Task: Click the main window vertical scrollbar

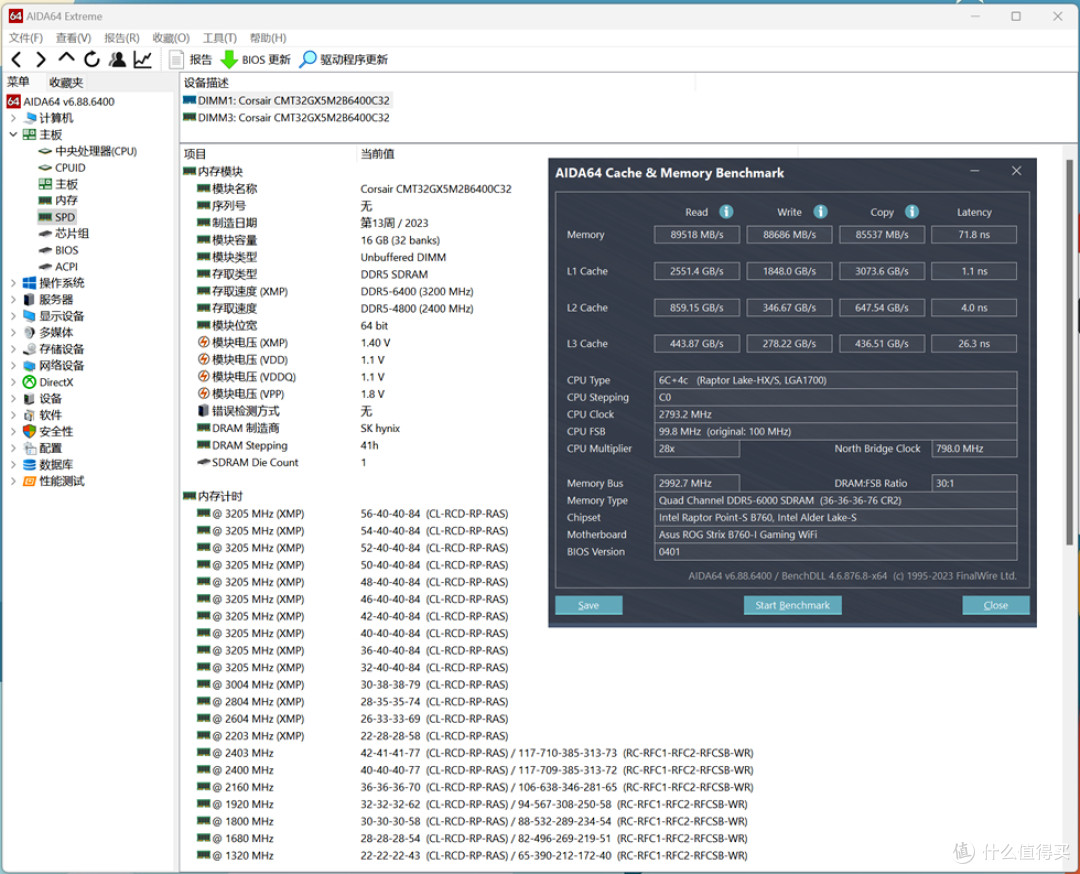Action: tap(1069, 351)
